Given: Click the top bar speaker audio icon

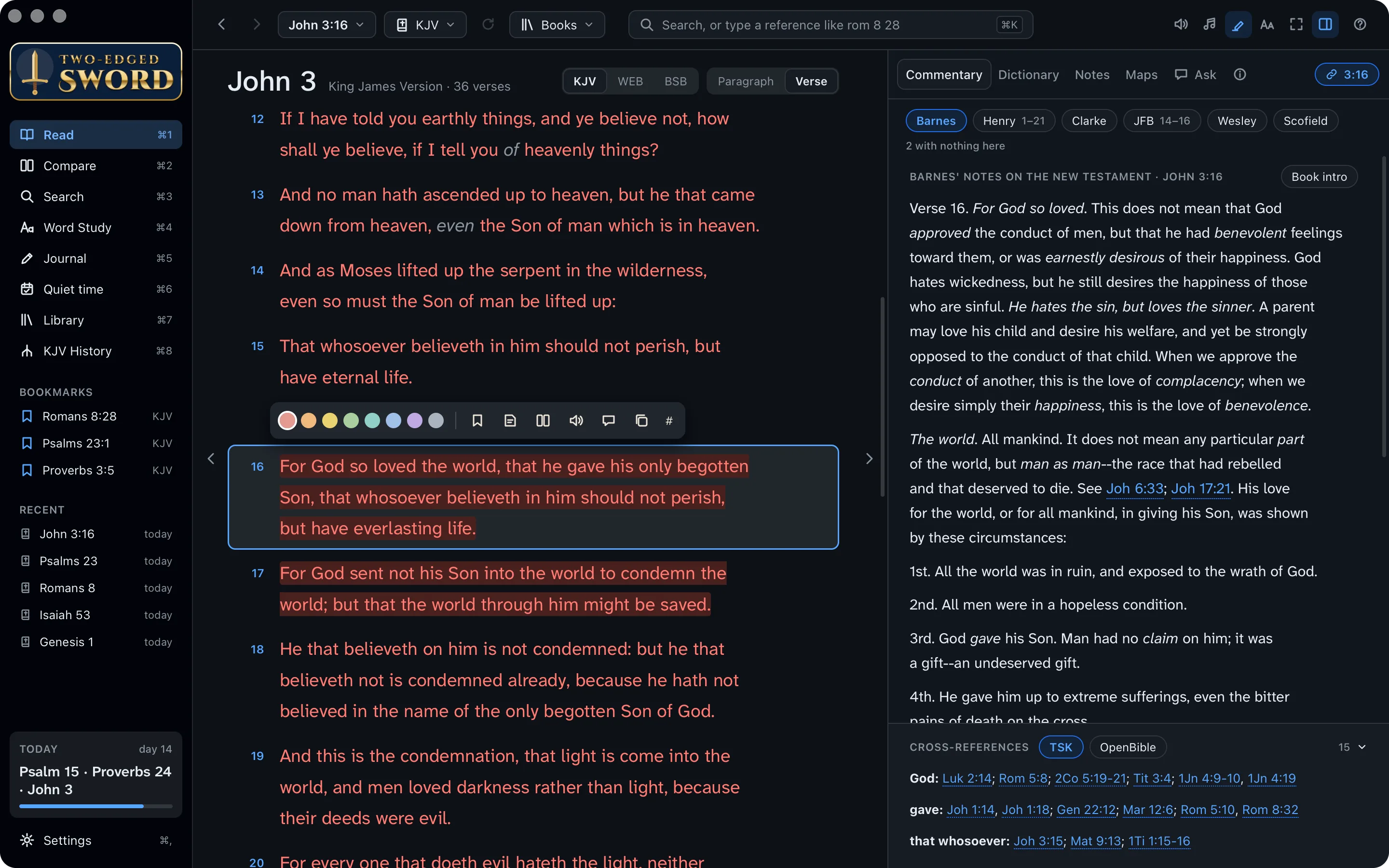Looking at the screenshot, I should [x=1181, y=25].
